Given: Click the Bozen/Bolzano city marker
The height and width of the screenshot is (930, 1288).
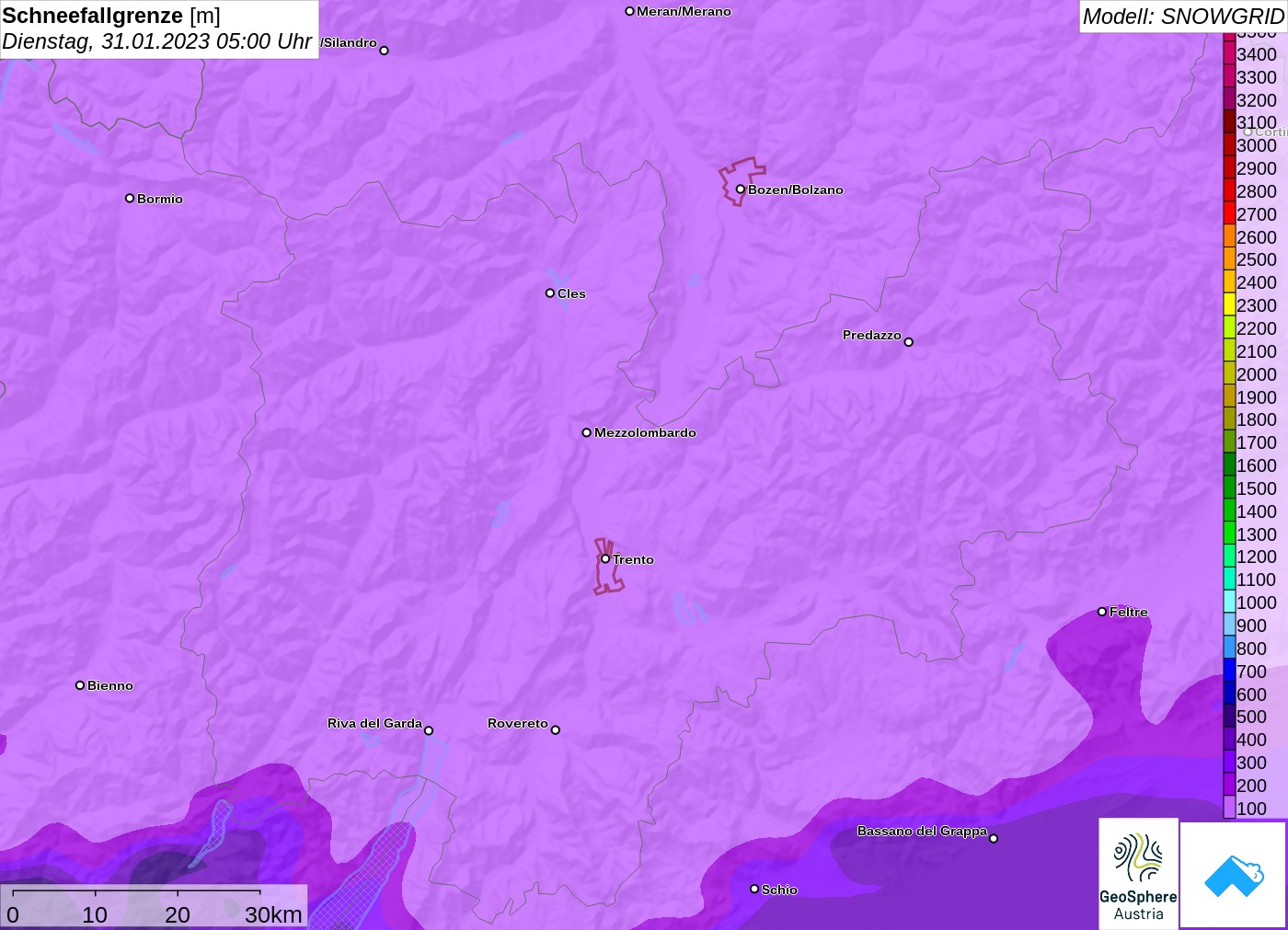Looking at the screenshot, I should tap(740, 189).
